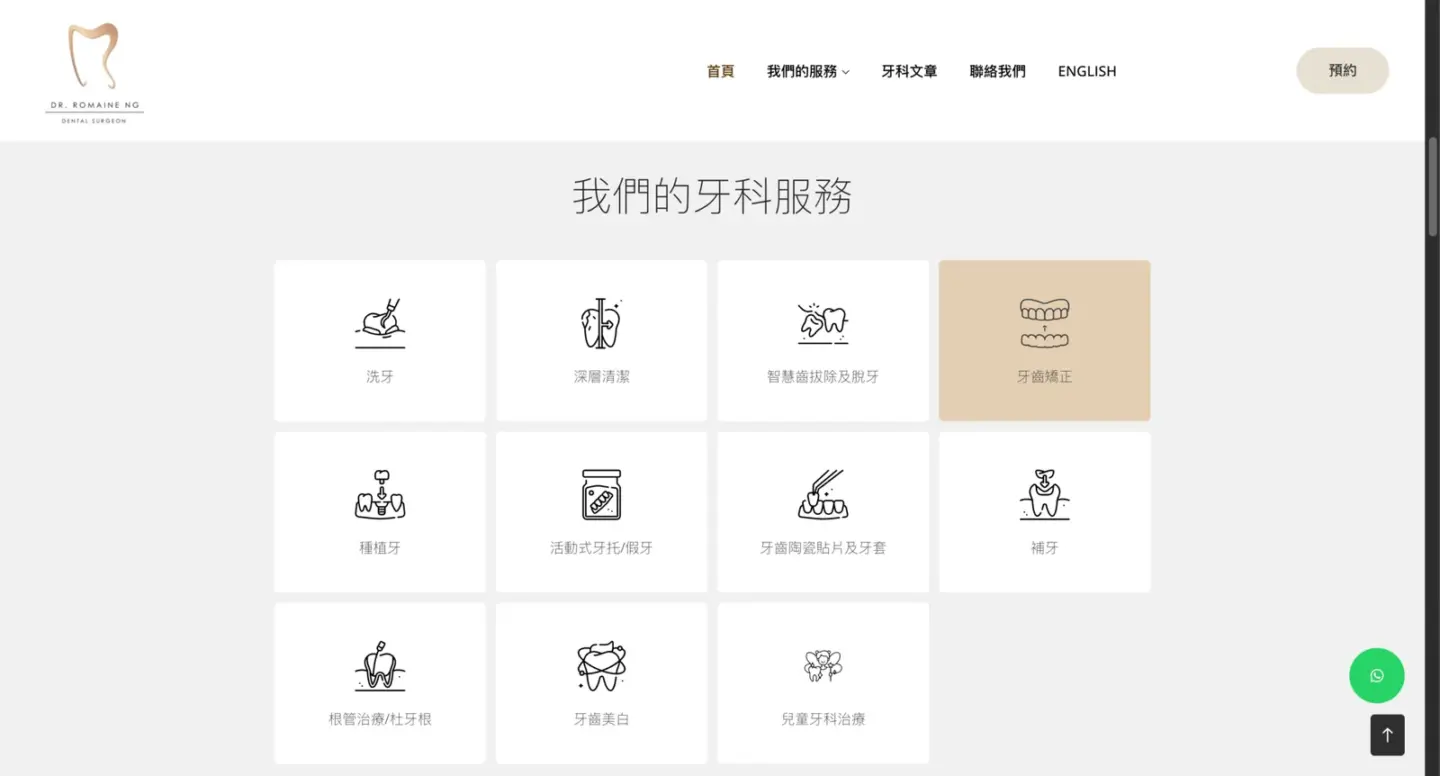Open the 牙齒陶瓷貼片及牙套 veneers icon
The height and width of the screenshot is (776, 1440).
point(823,494)
